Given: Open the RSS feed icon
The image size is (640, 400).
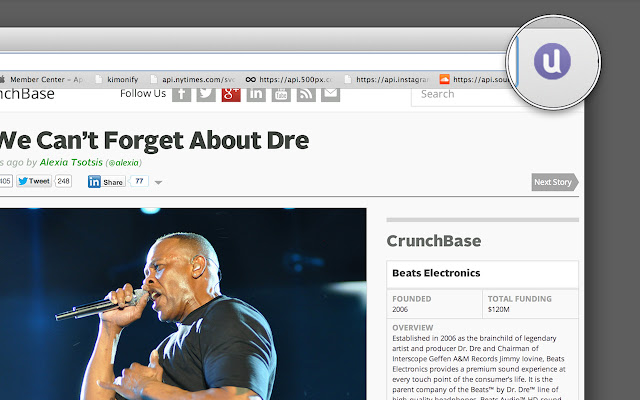Looking at the screenshot, I should click(x=306, y=94).
